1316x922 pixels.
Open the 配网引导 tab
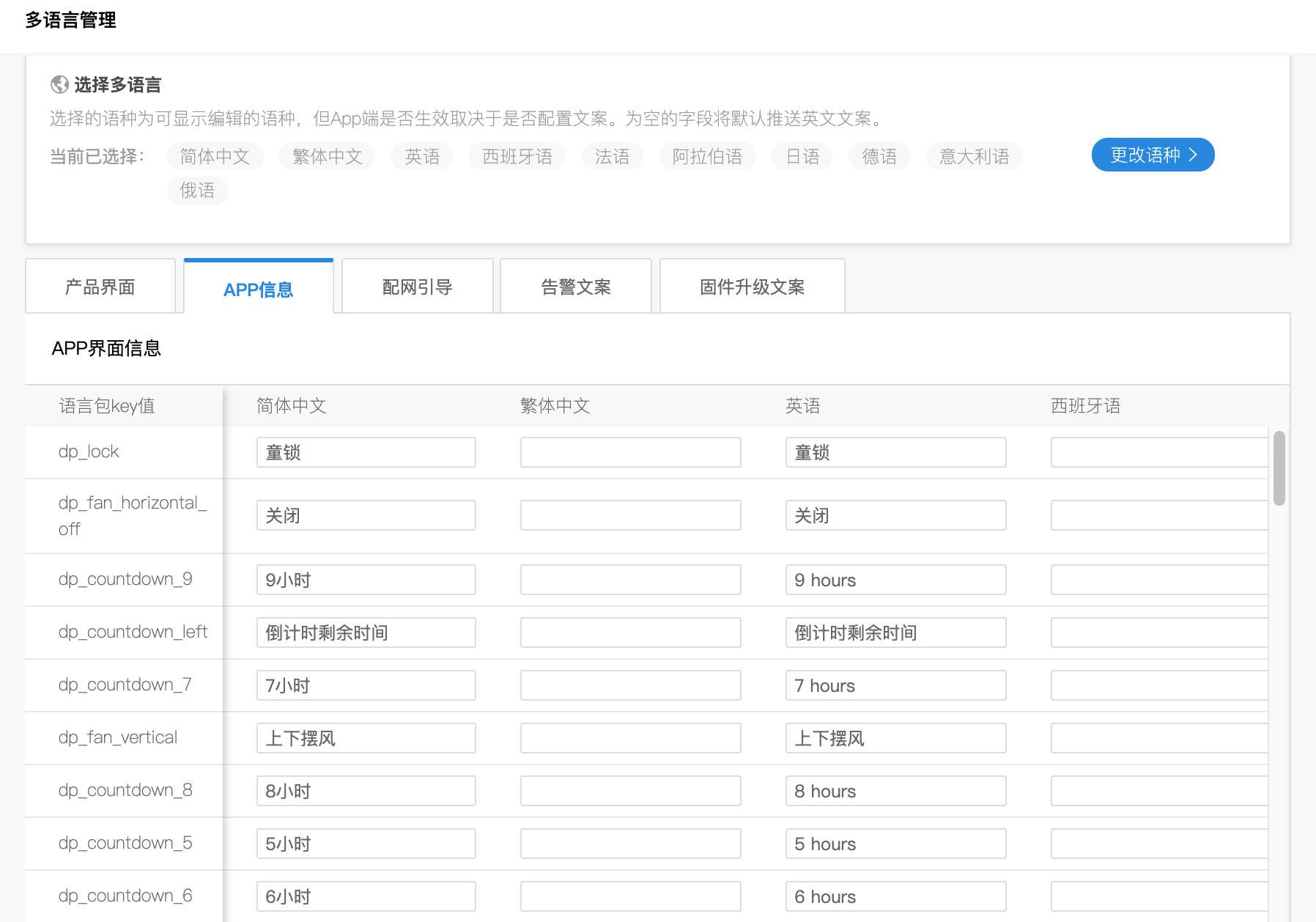coord(418,287)
